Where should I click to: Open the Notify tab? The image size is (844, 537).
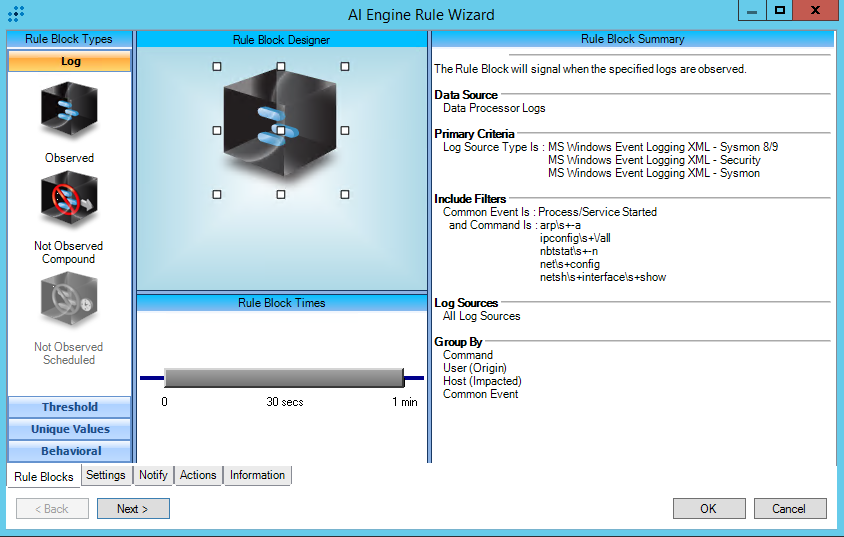153,475
